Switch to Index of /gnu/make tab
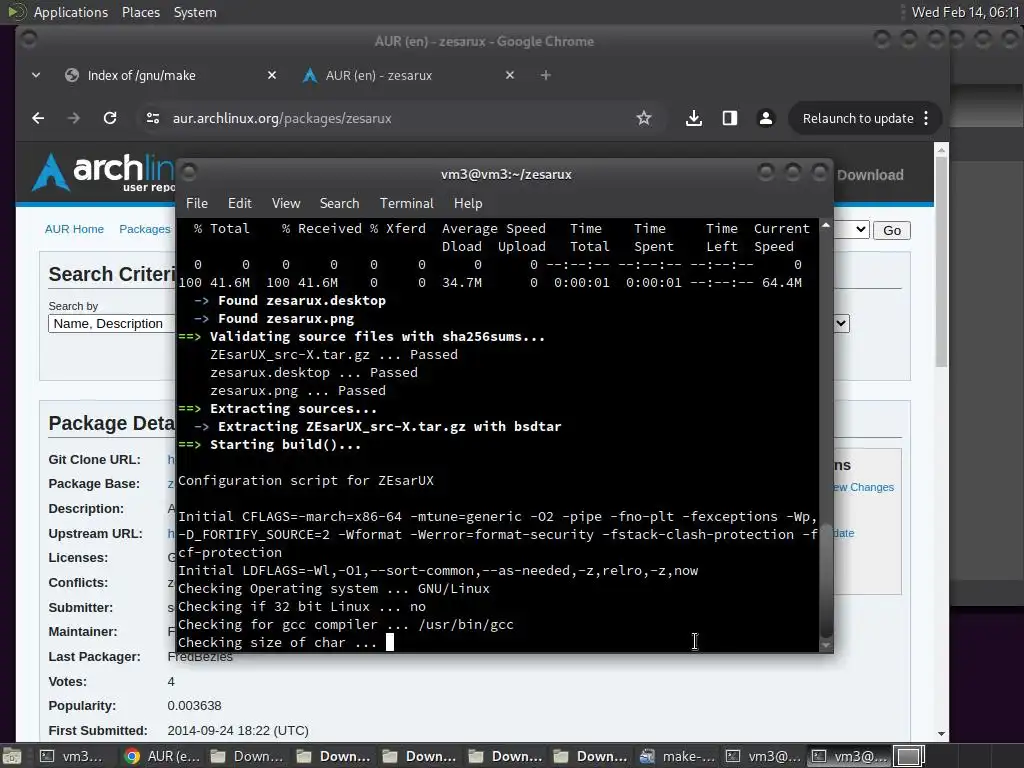The image size is (1024, 768). coord(142,75)
